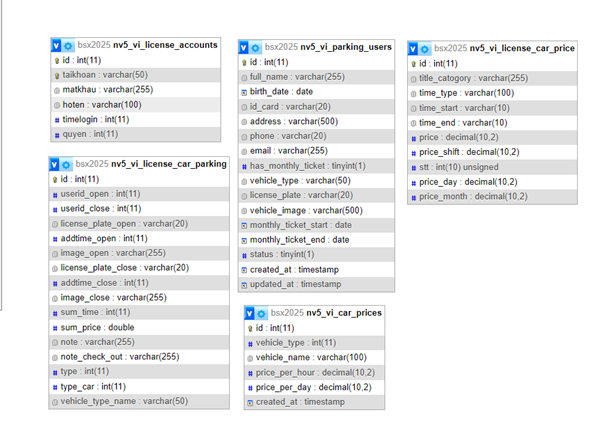Select the nv5_vi_license_accounts table title
Viewport: 605px width, 432px height.
165,45
